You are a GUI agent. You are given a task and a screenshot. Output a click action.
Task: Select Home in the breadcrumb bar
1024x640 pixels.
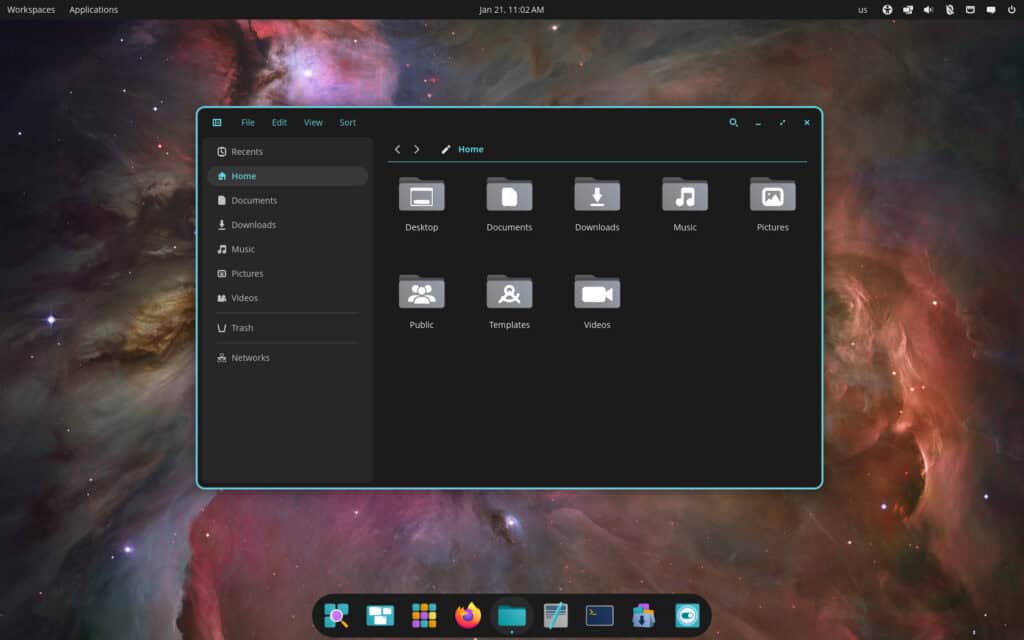[x=470, y=149]
